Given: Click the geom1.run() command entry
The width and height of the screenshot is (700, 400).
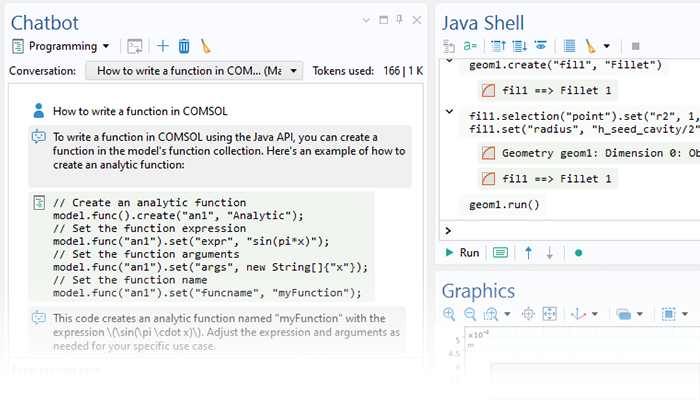Looking at the screenshot, I should [x=504, y=204].
